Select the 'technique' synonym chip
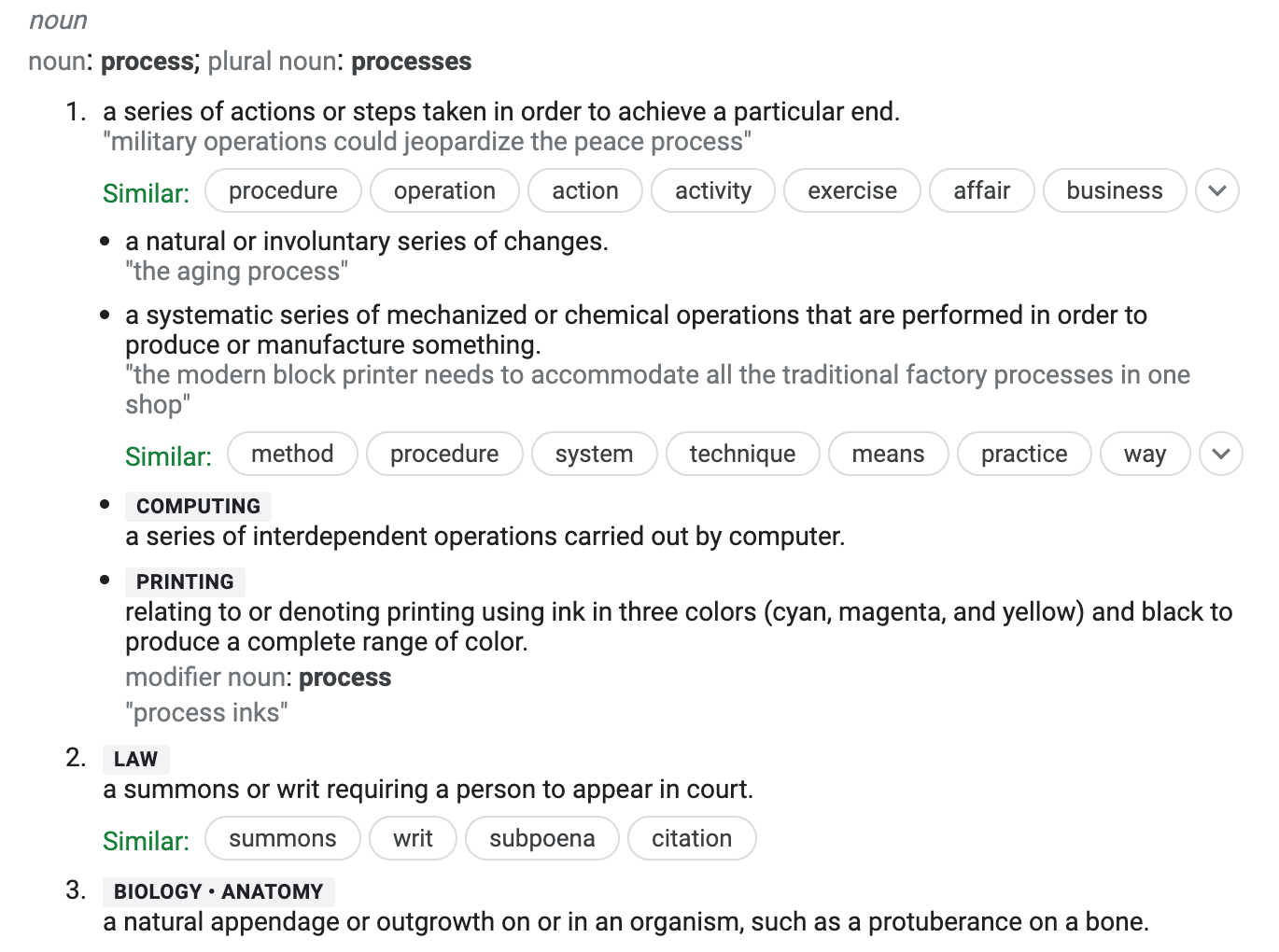The height and width of the screenshot is (952, 1279). [743, 454]
